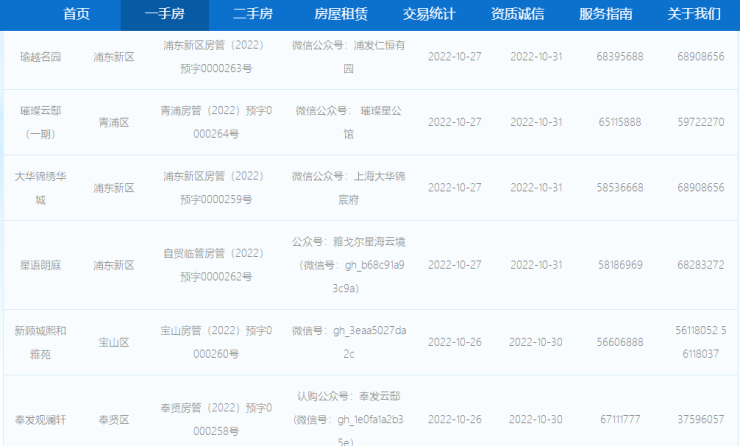The image size is (740, 446).
Task: Click 认购公众号：奉发云邸 cell
Action: (348, 420)
